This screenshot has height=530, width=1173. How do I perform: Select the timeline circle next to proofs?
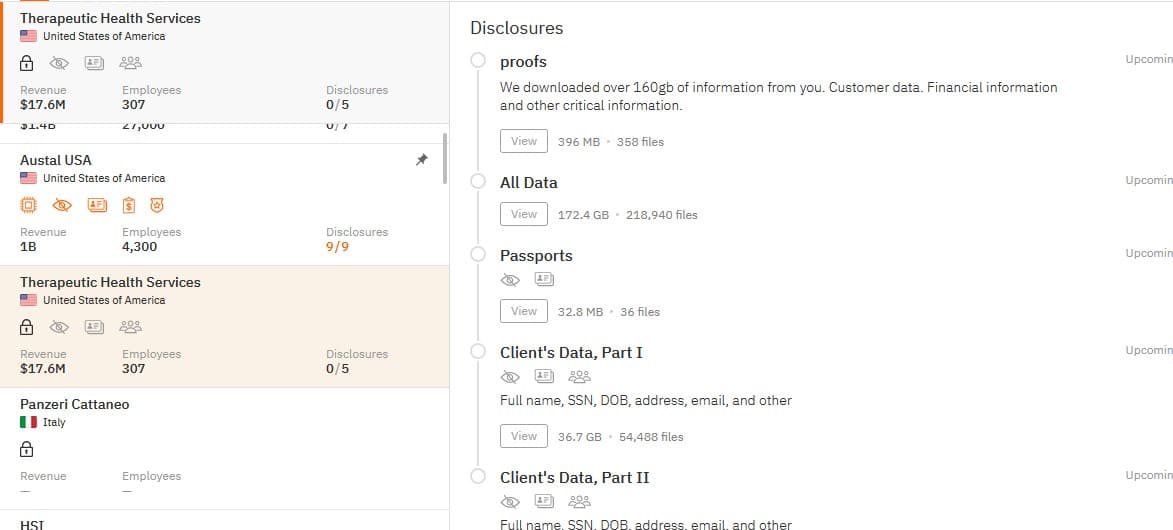pos(478,60)
